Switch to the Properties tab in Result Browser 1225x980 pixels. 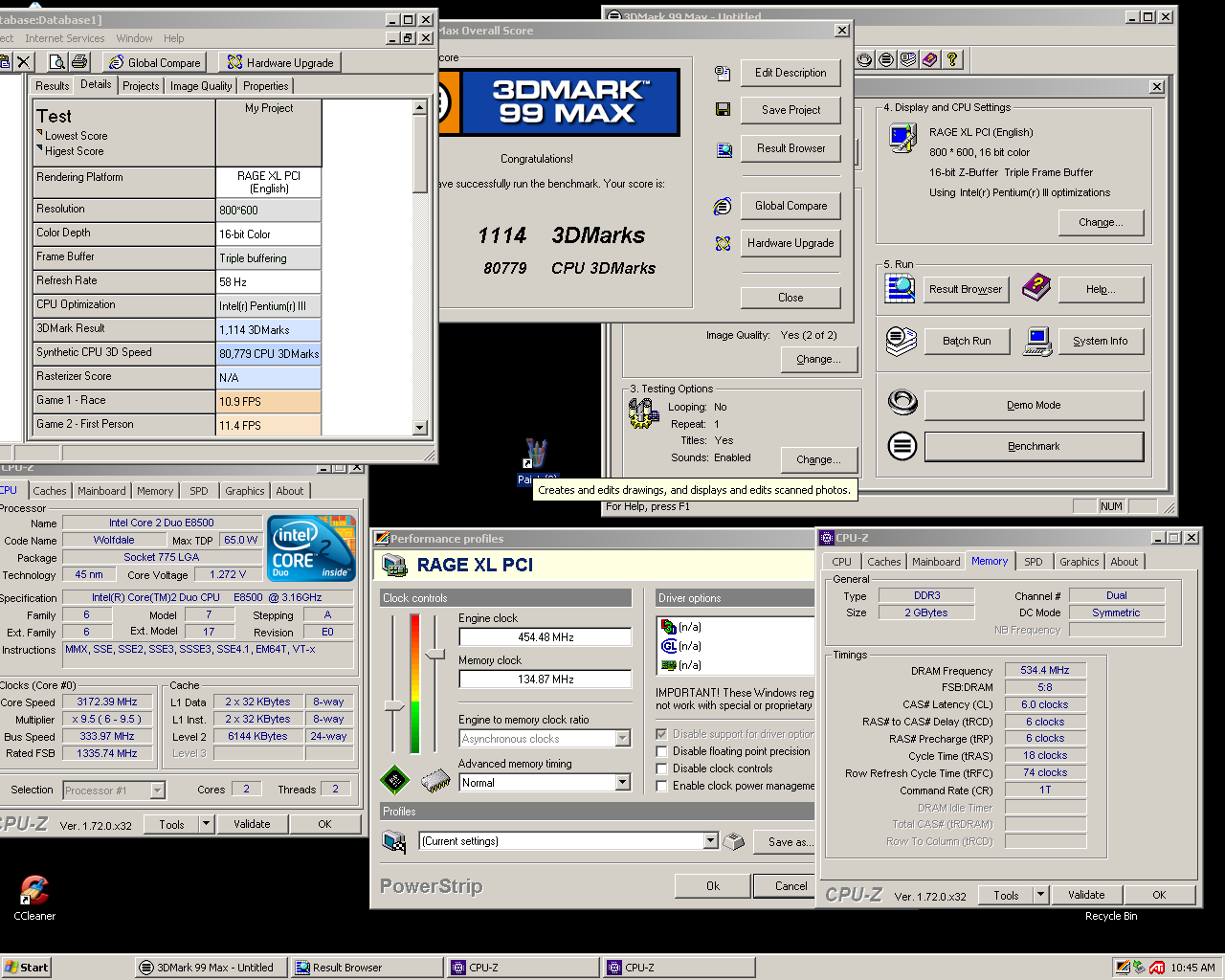[265, 86]
